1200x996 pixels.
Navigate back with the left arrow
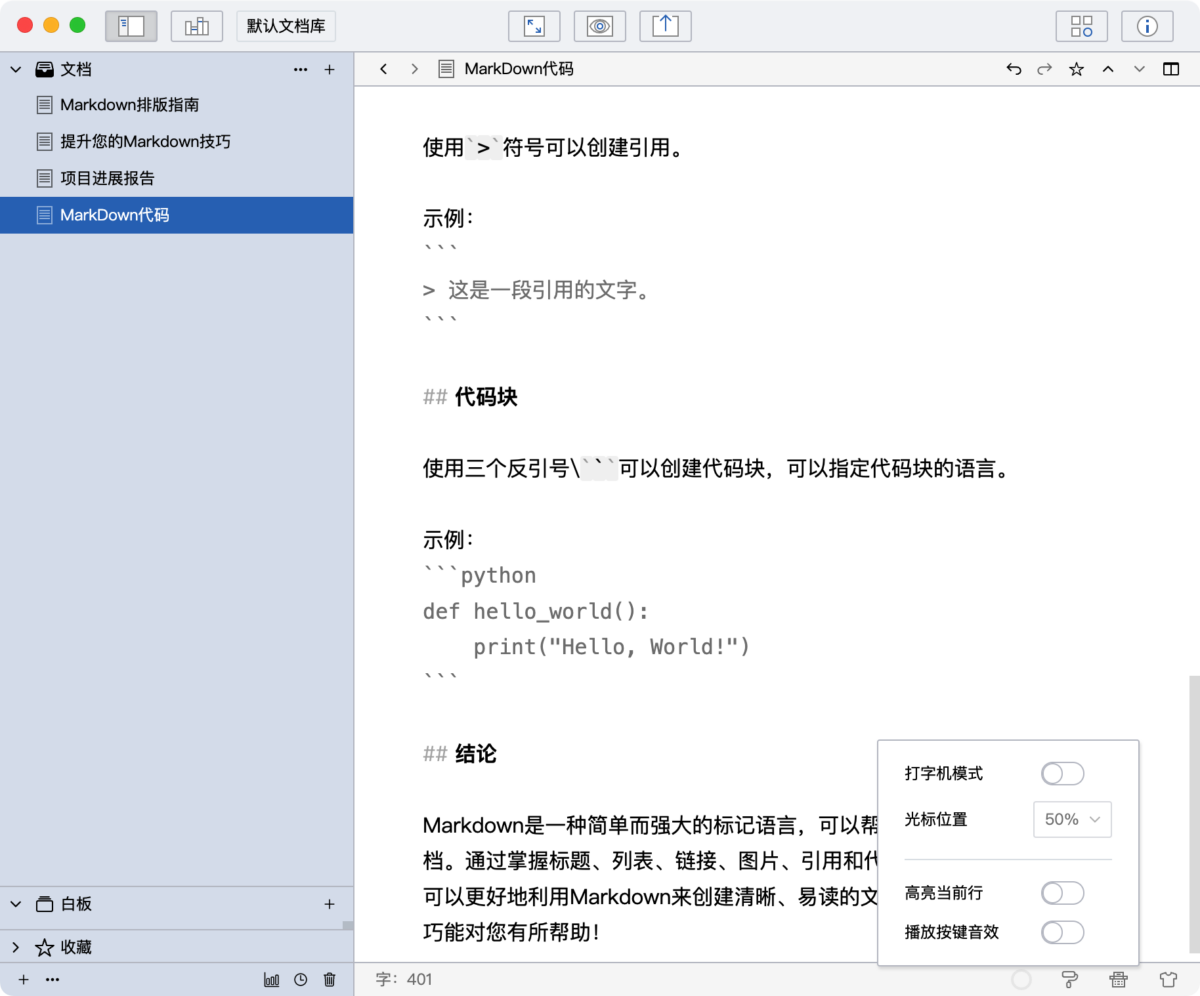(383, 70)
